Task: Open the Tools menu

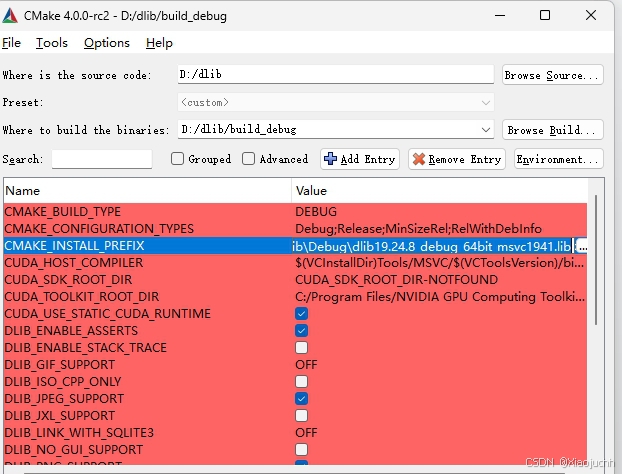Action: pyautogui.click(x=52, y=43)
